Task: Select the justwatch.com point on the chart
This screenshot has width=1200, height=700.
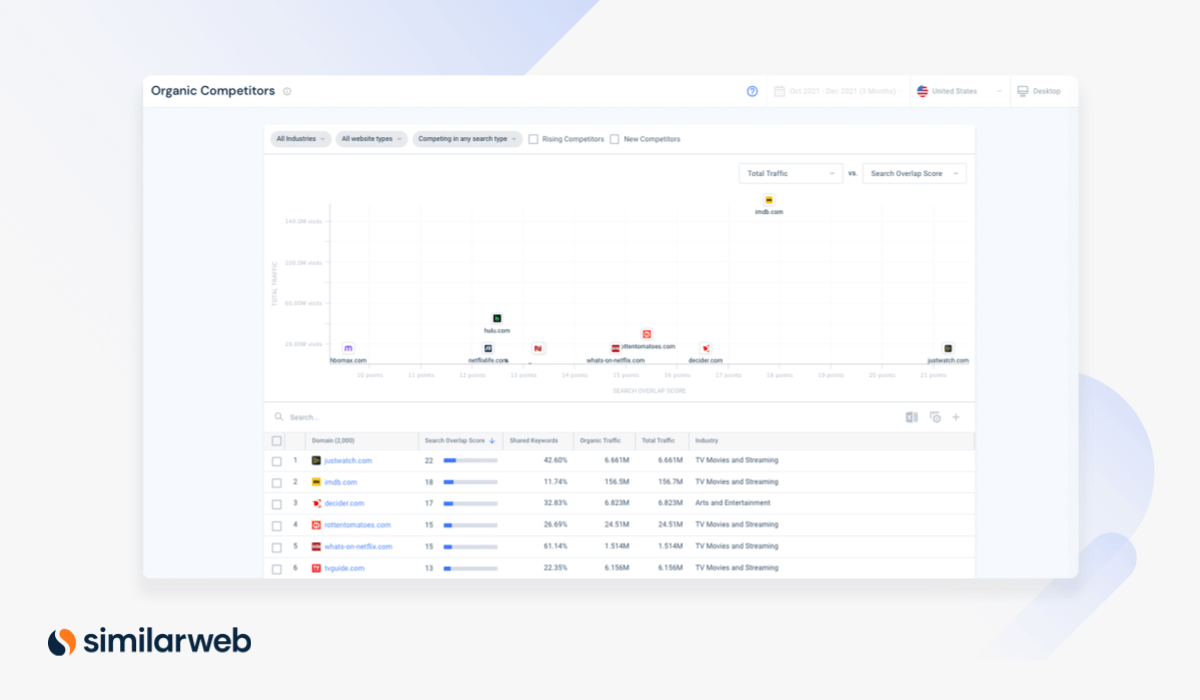Action: [948, 348]
